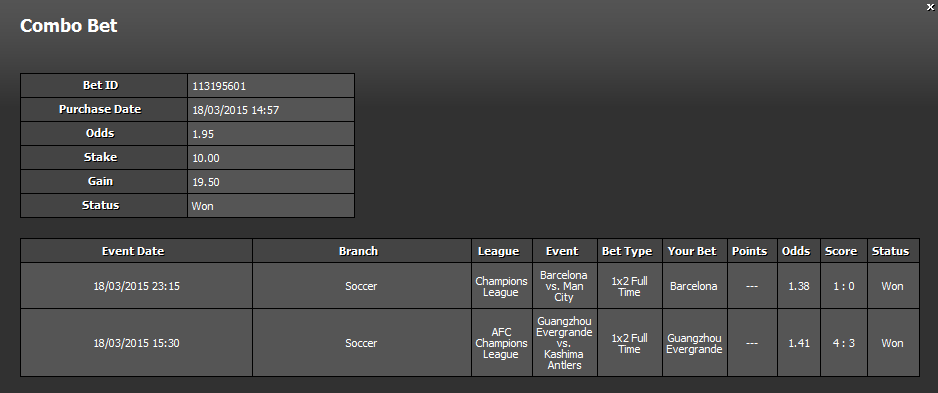Click the 1.38 odds cell
The image size is (938, 393).
(799, 285)
